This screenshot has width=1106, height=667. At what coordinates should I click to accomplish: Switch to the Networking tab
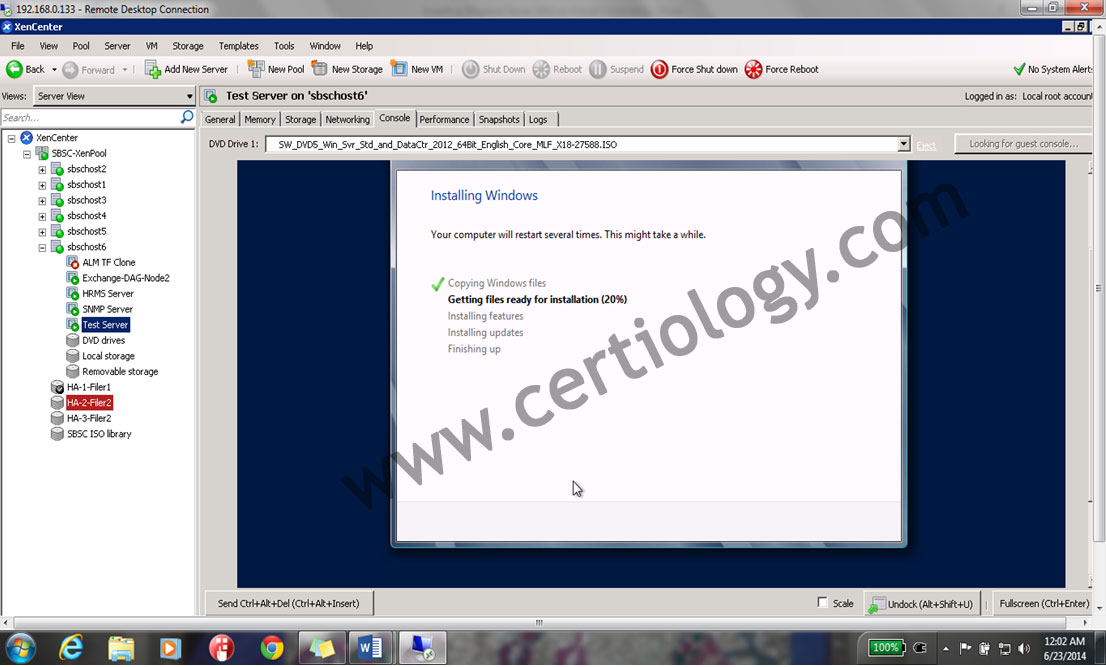[347, 119]
